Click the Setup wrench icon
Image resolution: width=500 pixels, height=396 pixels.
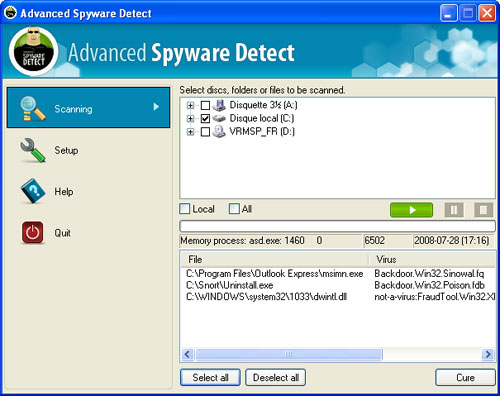tap(33, 150)
